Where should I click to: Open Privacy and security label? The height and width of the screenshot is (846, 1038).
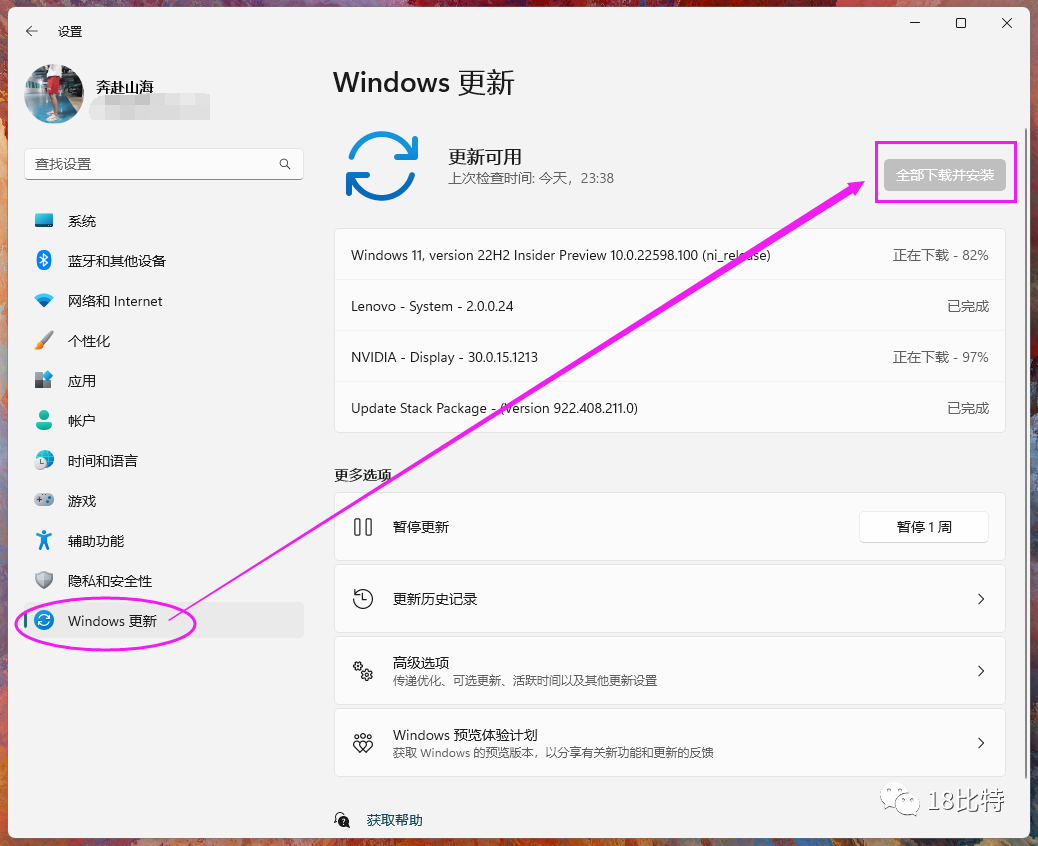pyautogui.click(x=110, y=581)
